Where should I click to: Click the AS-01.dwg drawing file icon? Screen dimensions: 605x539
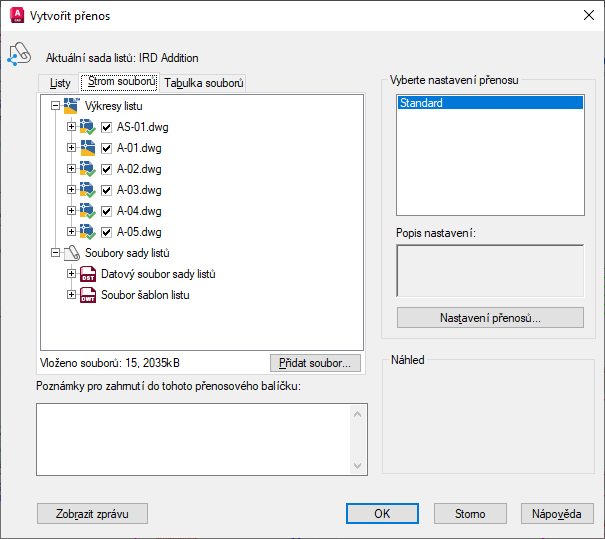pos(88,126)
